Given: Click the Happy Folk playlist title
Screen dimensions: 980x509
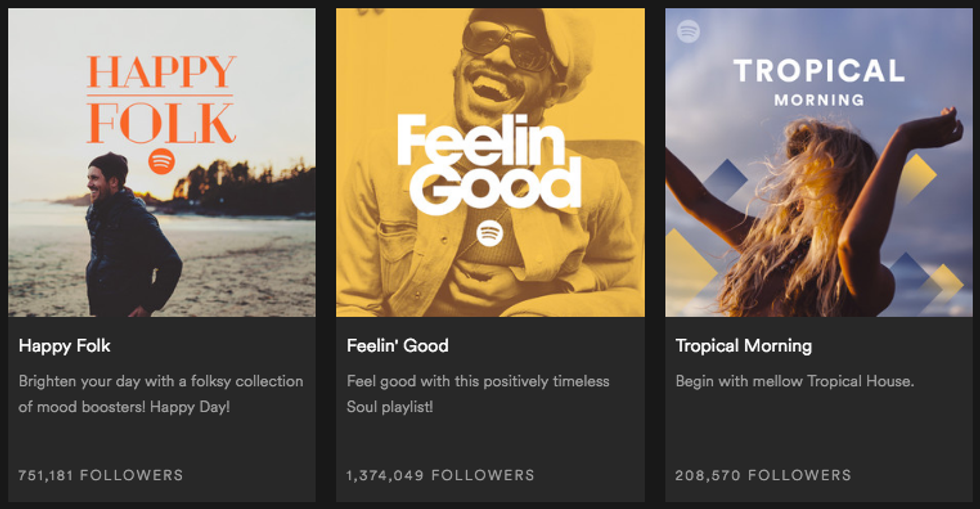Looking at the screenshot, I should [65, 346].
